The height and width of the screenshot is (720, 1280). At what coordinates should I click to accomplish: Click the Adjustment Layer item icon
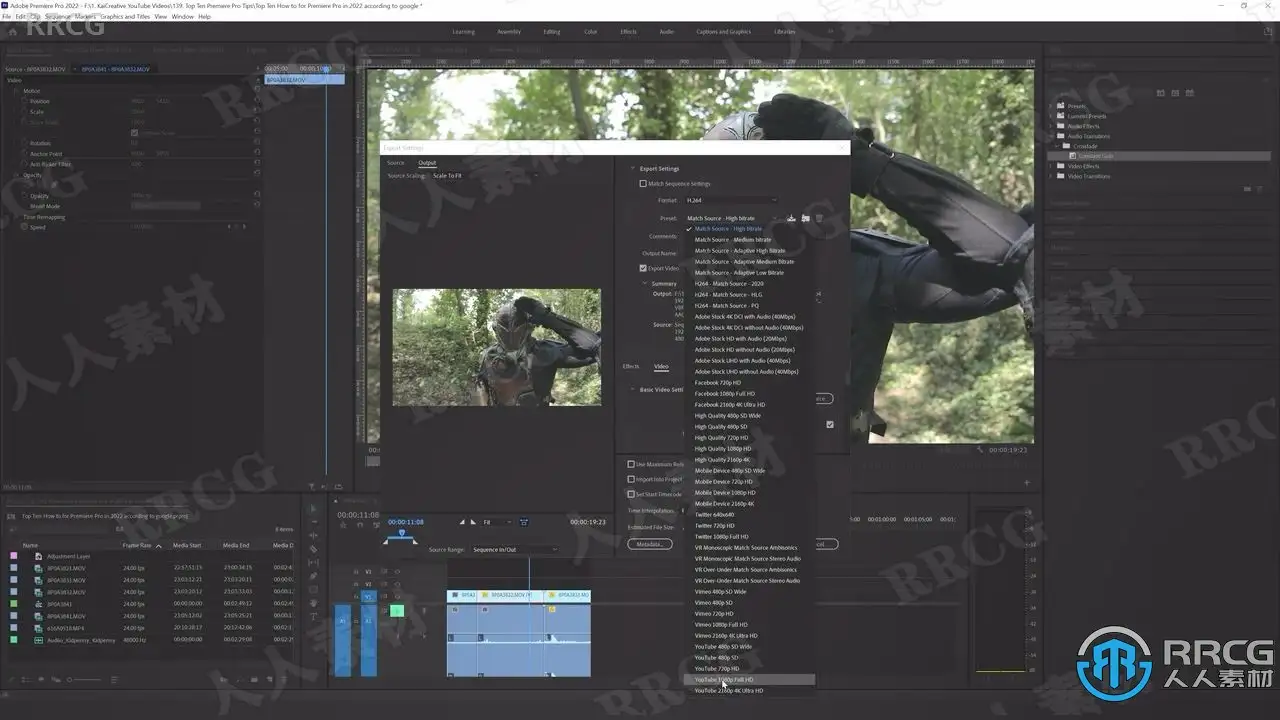click(x=38, y=556)
